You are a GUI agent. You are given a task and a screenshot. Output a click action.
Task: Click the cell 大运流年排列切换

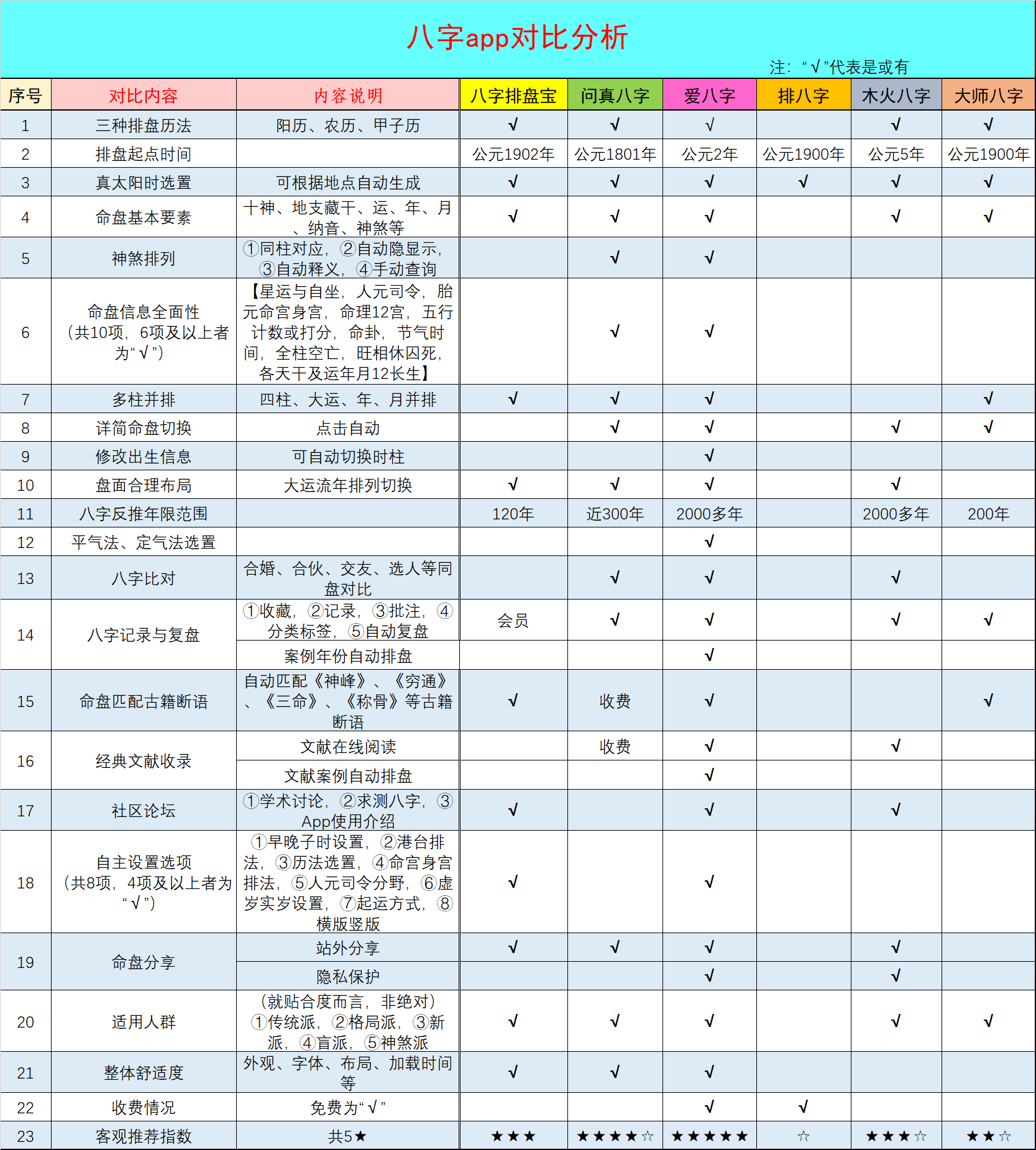coord(348,485)
